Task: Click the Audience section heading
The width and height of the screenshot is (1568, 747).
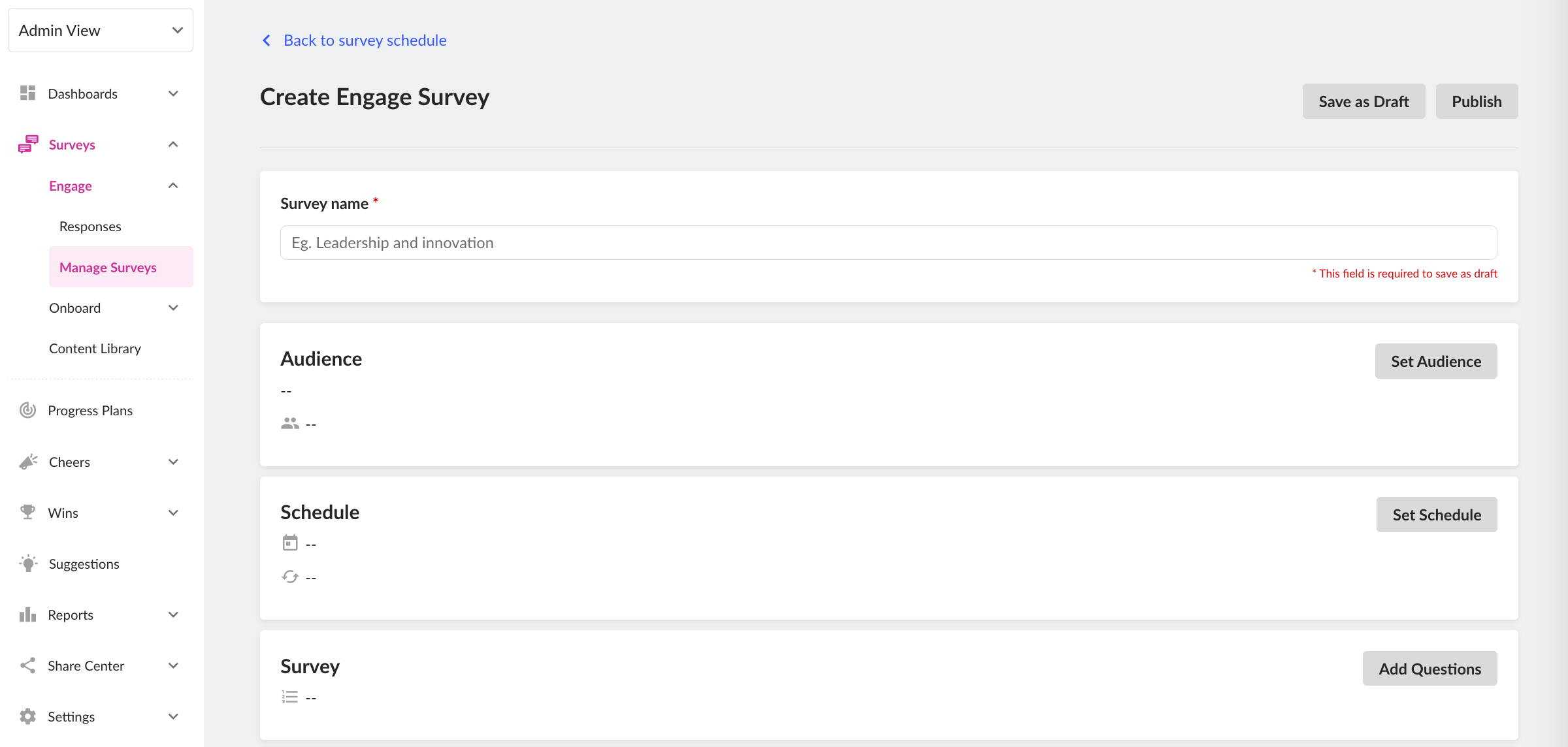Action: click(321, 358)
